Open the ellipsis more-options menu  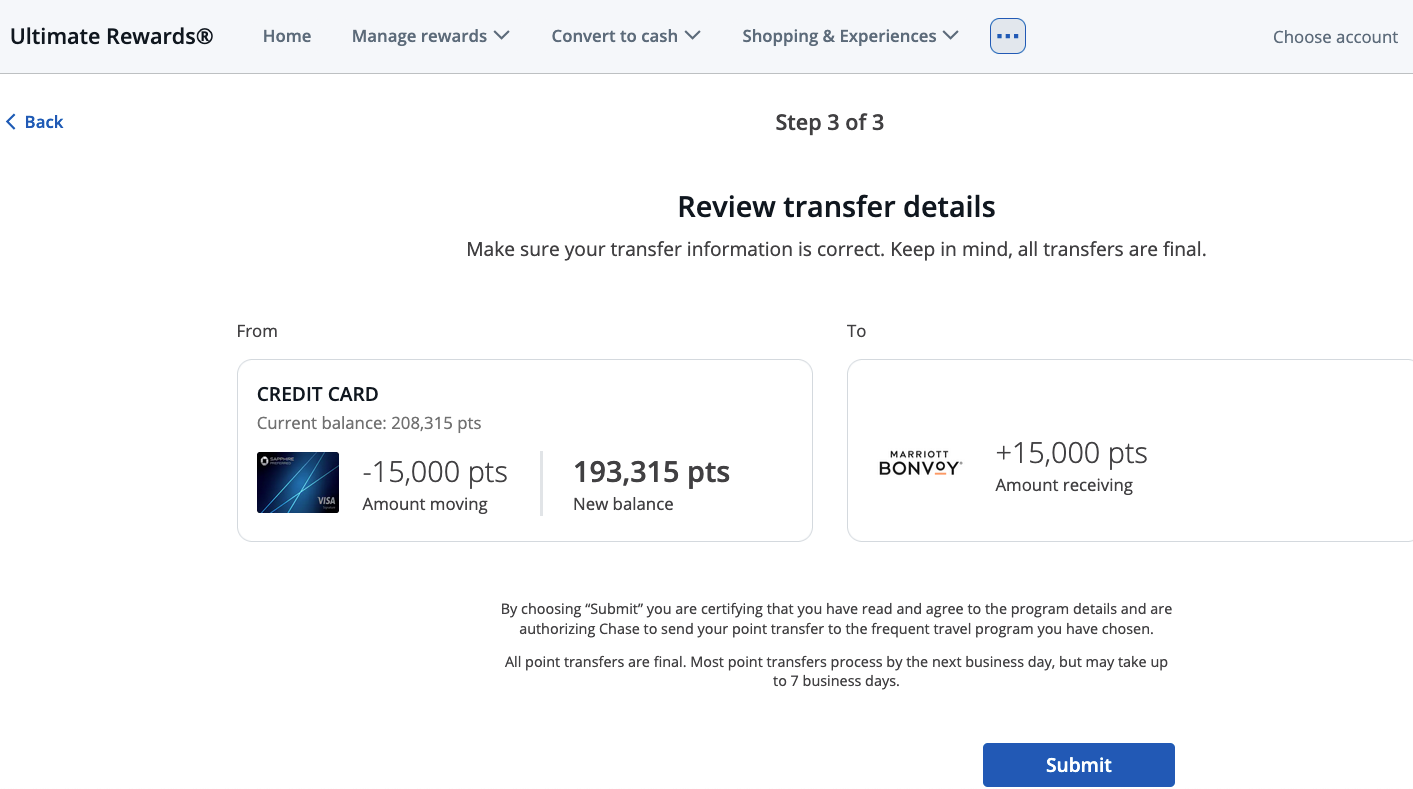[x=1007, y=35]
